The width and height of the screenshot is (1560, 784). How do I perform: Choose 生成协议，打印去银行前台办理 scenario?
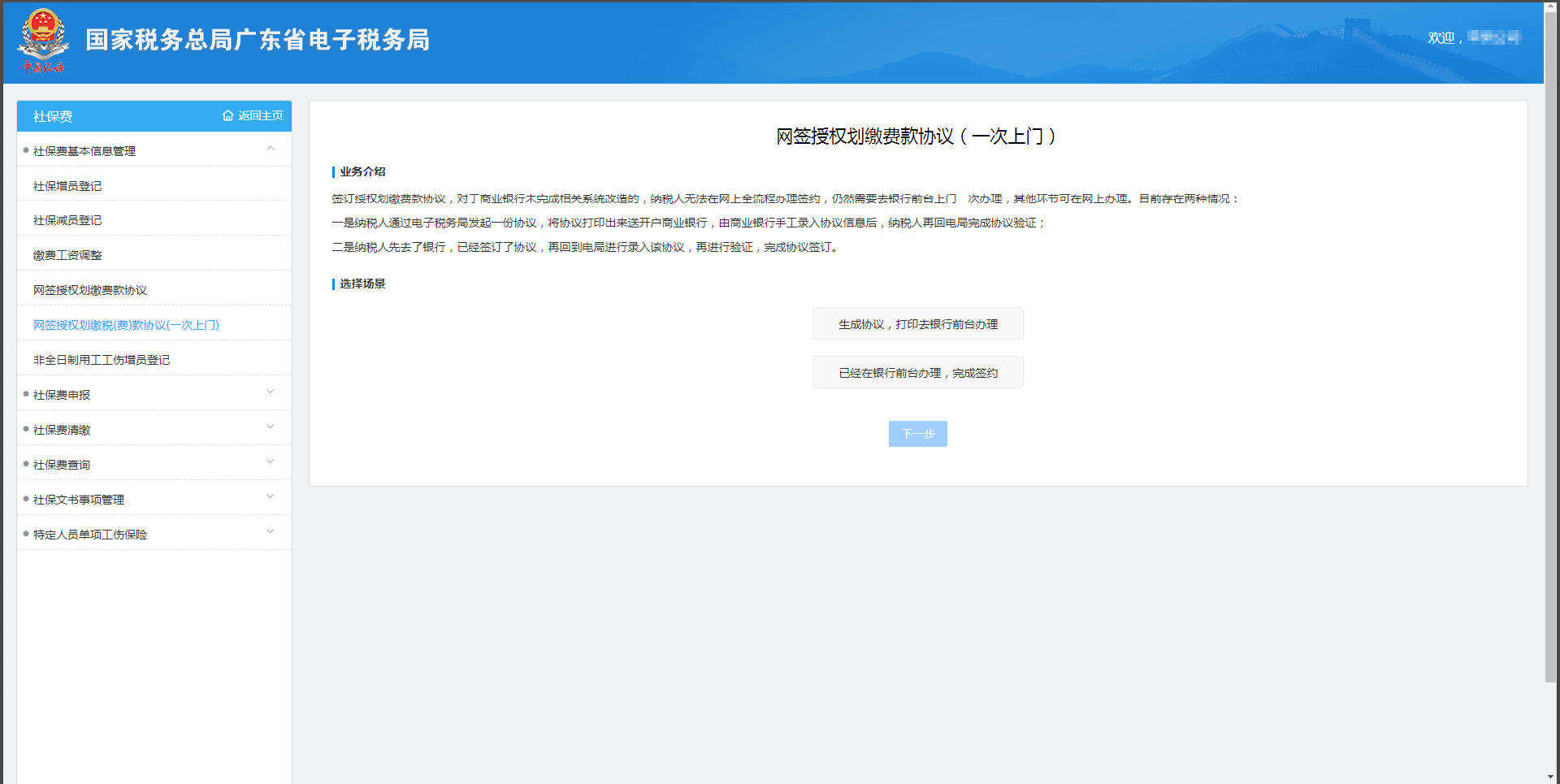917,324
